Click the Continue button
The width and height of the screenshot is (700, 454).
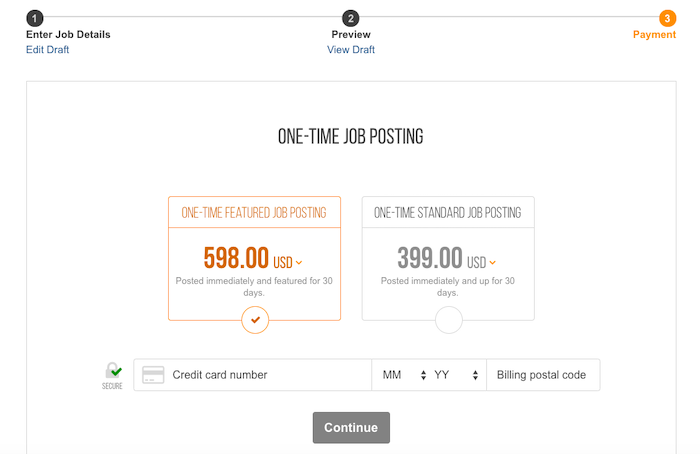pyautogui.click(x=351, y=428)
